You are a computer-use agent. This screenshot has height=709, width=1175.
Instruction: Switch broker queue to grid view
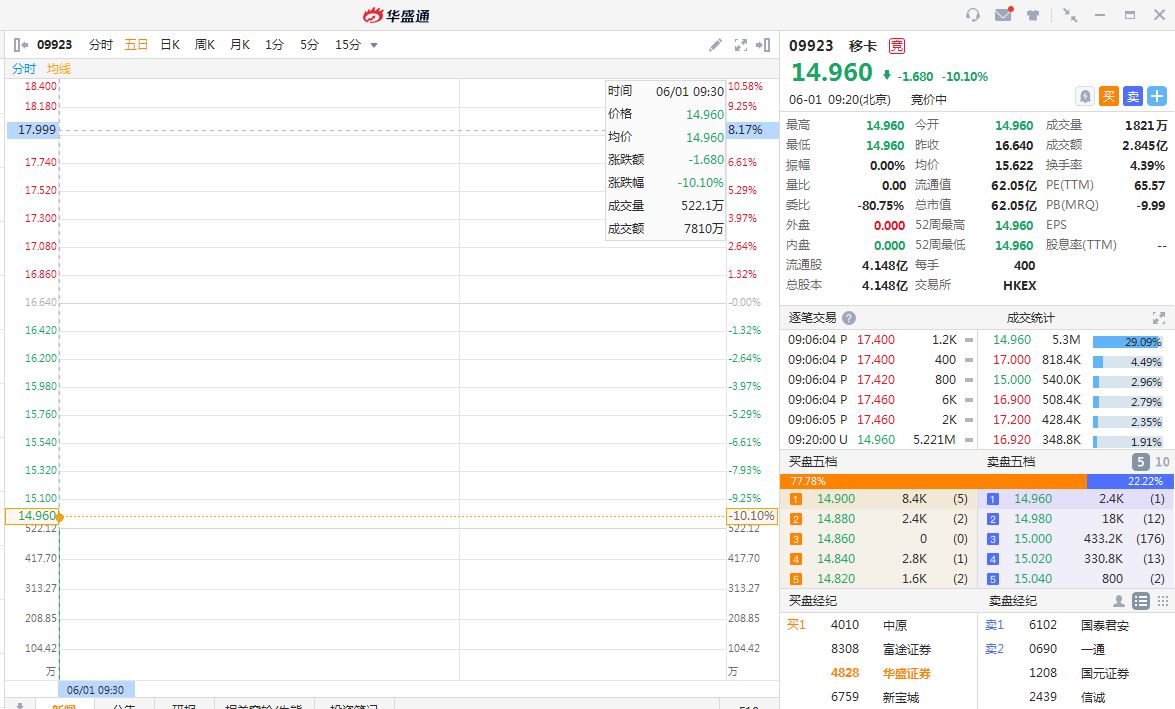click(1162, 601)
